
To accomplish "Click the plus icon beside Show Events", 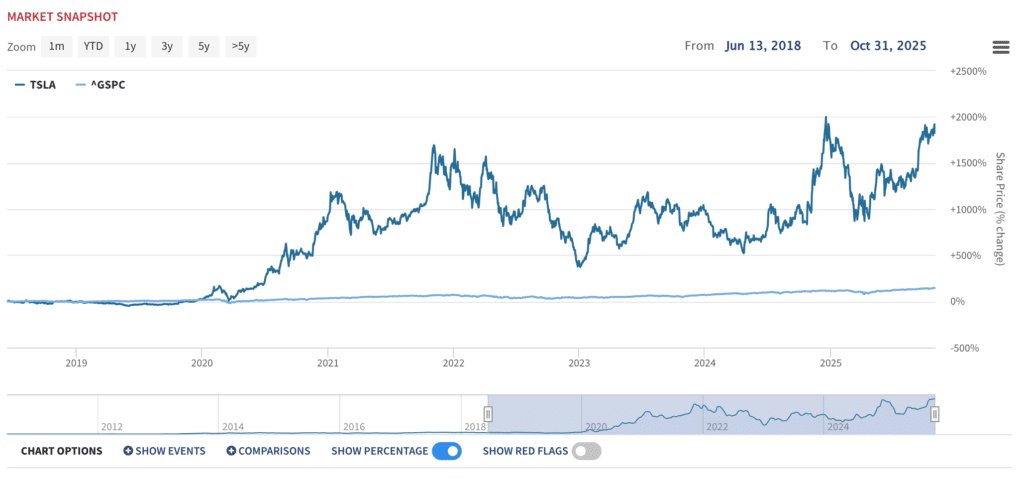I will pyautogui.click(x=128, y=451).
